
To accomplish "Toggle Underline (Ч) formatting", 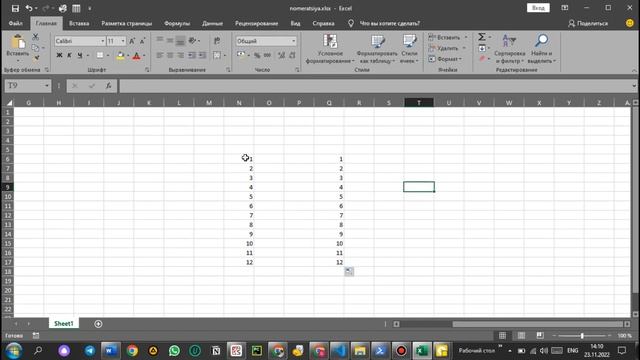I will click(x=80, y=55).
